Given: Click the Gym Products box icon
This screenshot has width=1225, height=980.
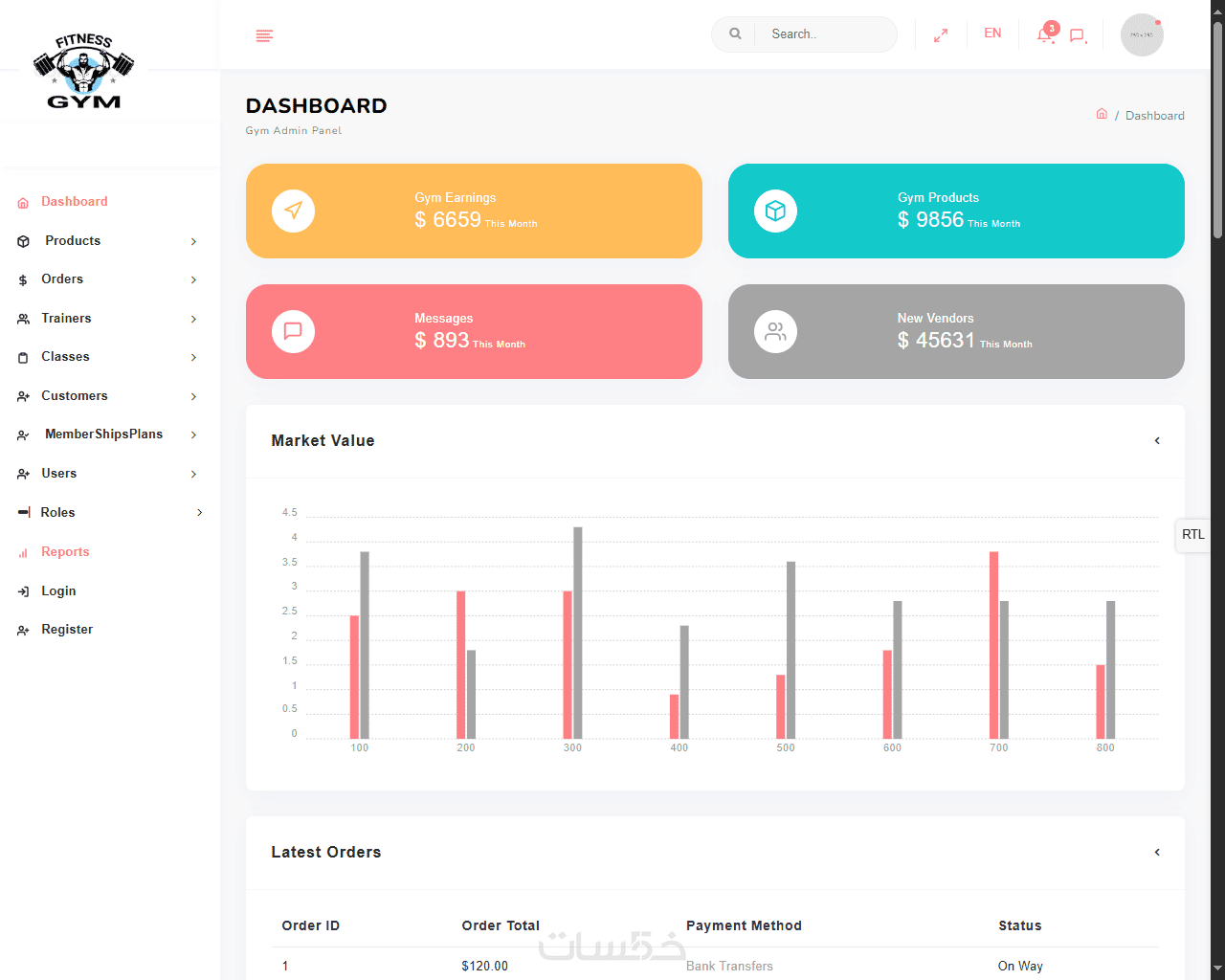Looking at the screenshot, I should coord(775,211).
